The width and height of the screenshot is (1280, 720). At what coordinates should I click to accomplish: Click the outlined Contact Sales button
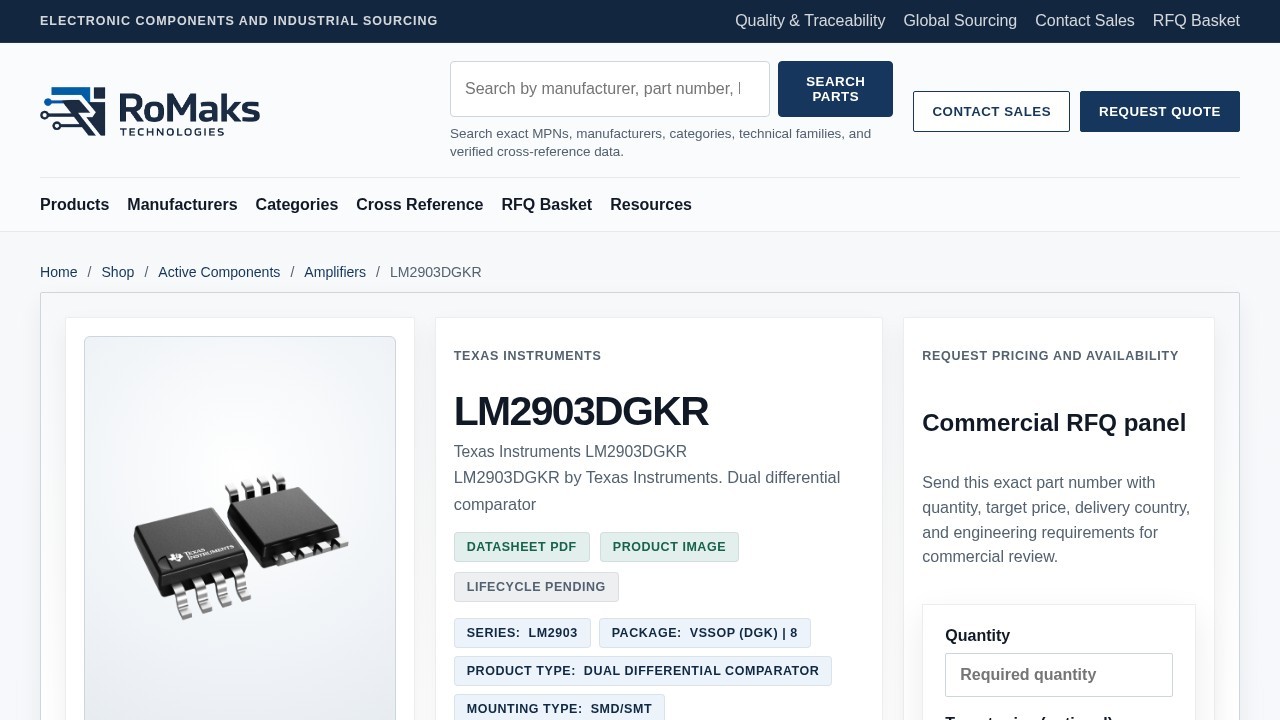(991, 111)
